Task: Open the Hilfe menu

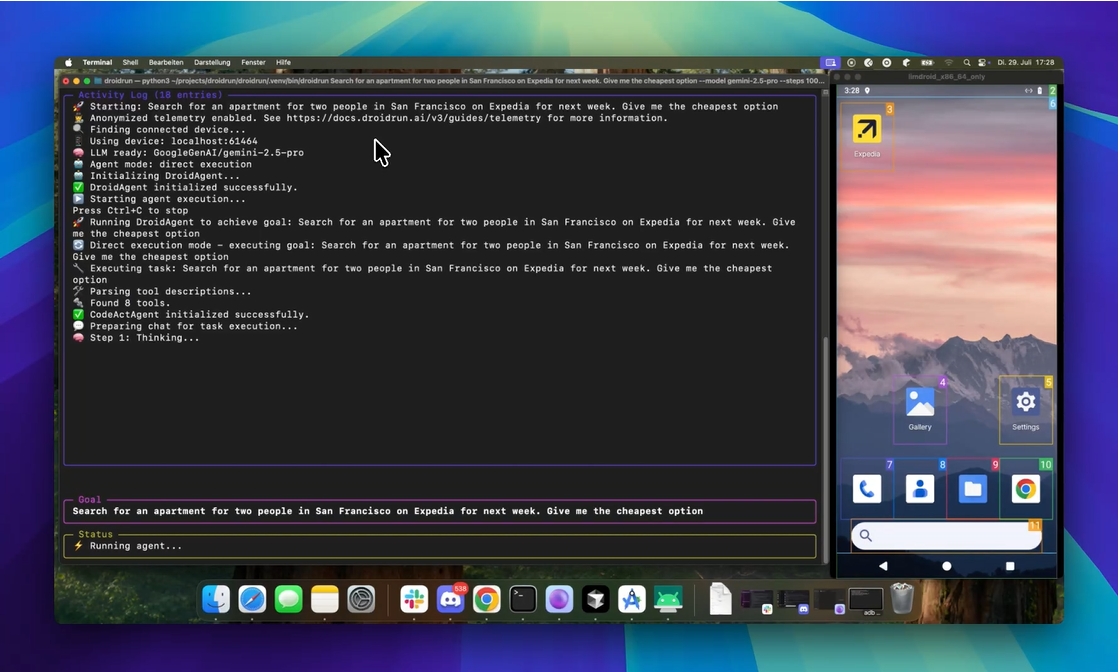Action: [283, 62]
